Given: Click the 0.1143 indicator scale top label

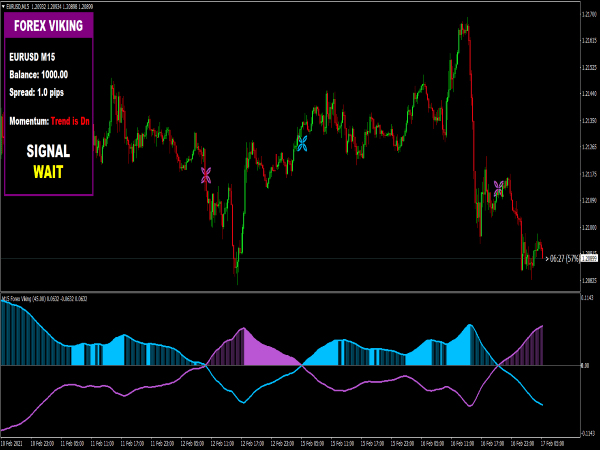Looking at the screenshot, I should (x=587, y=297).
